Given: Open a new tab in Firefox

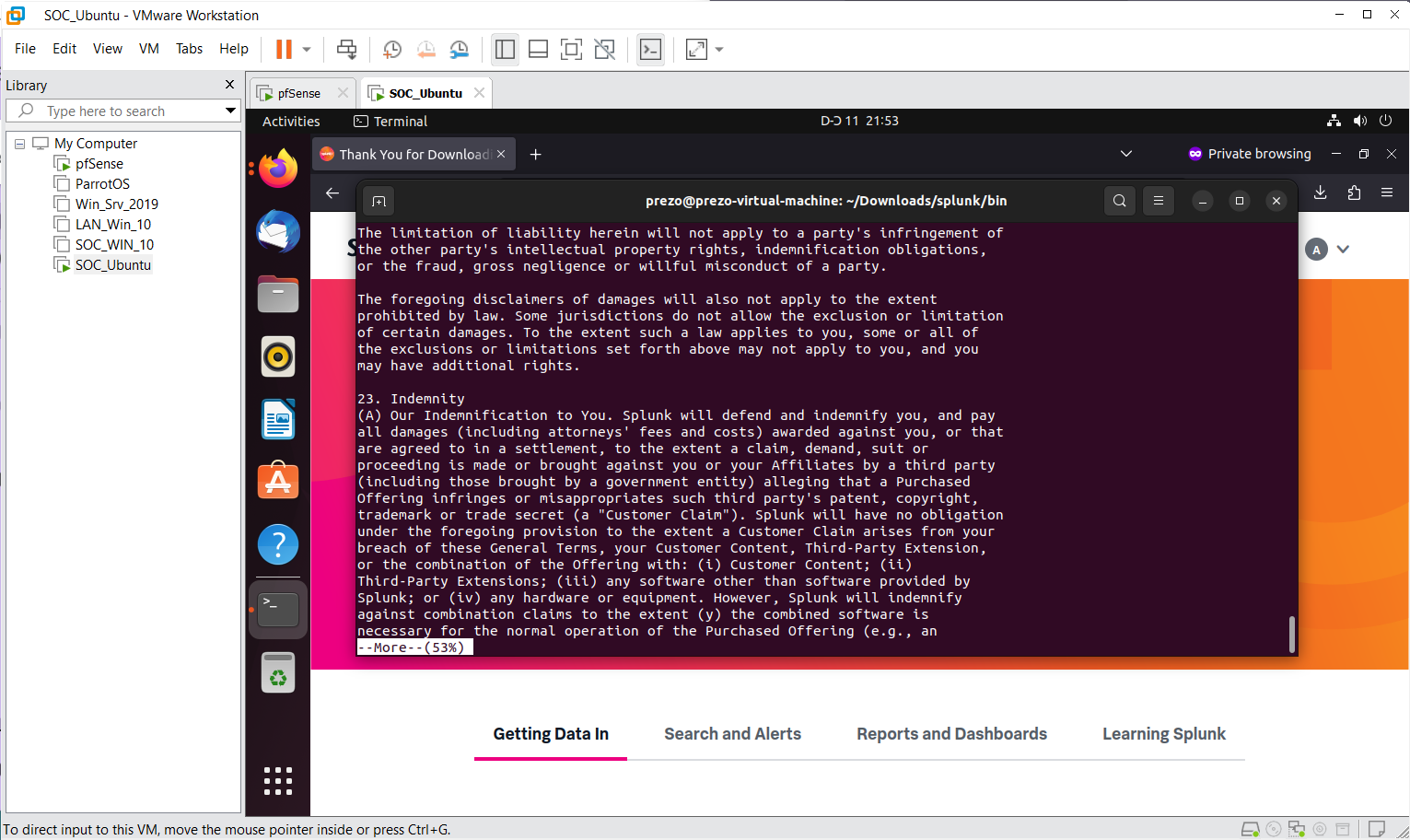Looking at the screenshot, I should coord(535,154).
